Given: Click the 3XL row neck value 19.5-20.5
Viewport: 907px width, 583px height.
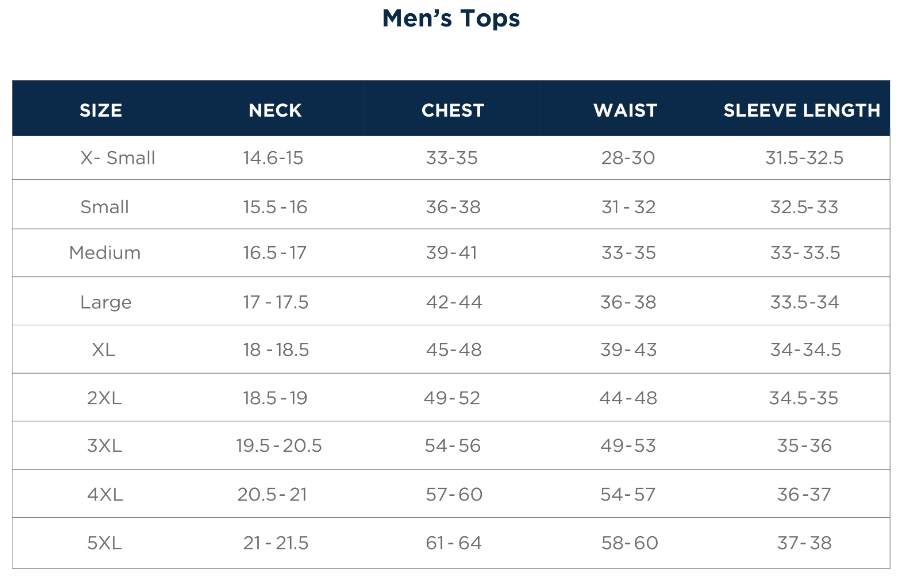Looking at the screenshot, I should tap(279, 446).
